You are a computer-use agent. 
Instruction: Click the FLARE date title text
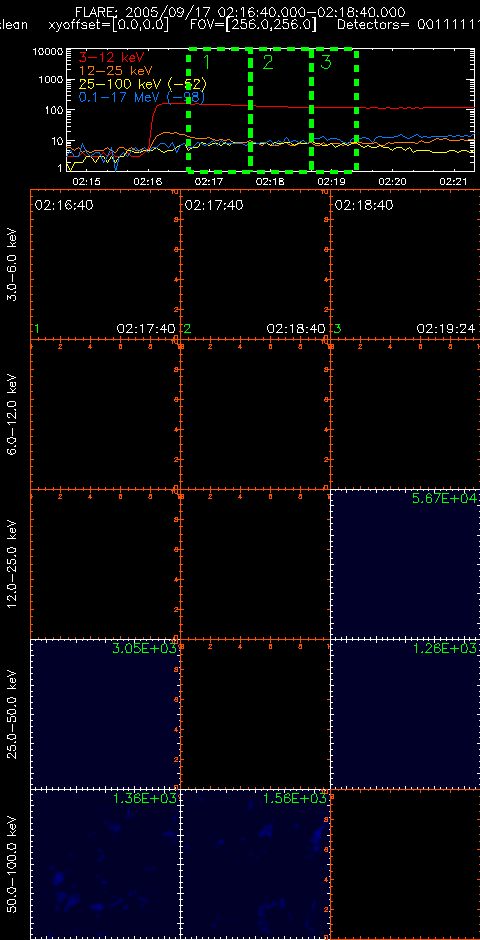pyautogui.click(x=240, y=12)
